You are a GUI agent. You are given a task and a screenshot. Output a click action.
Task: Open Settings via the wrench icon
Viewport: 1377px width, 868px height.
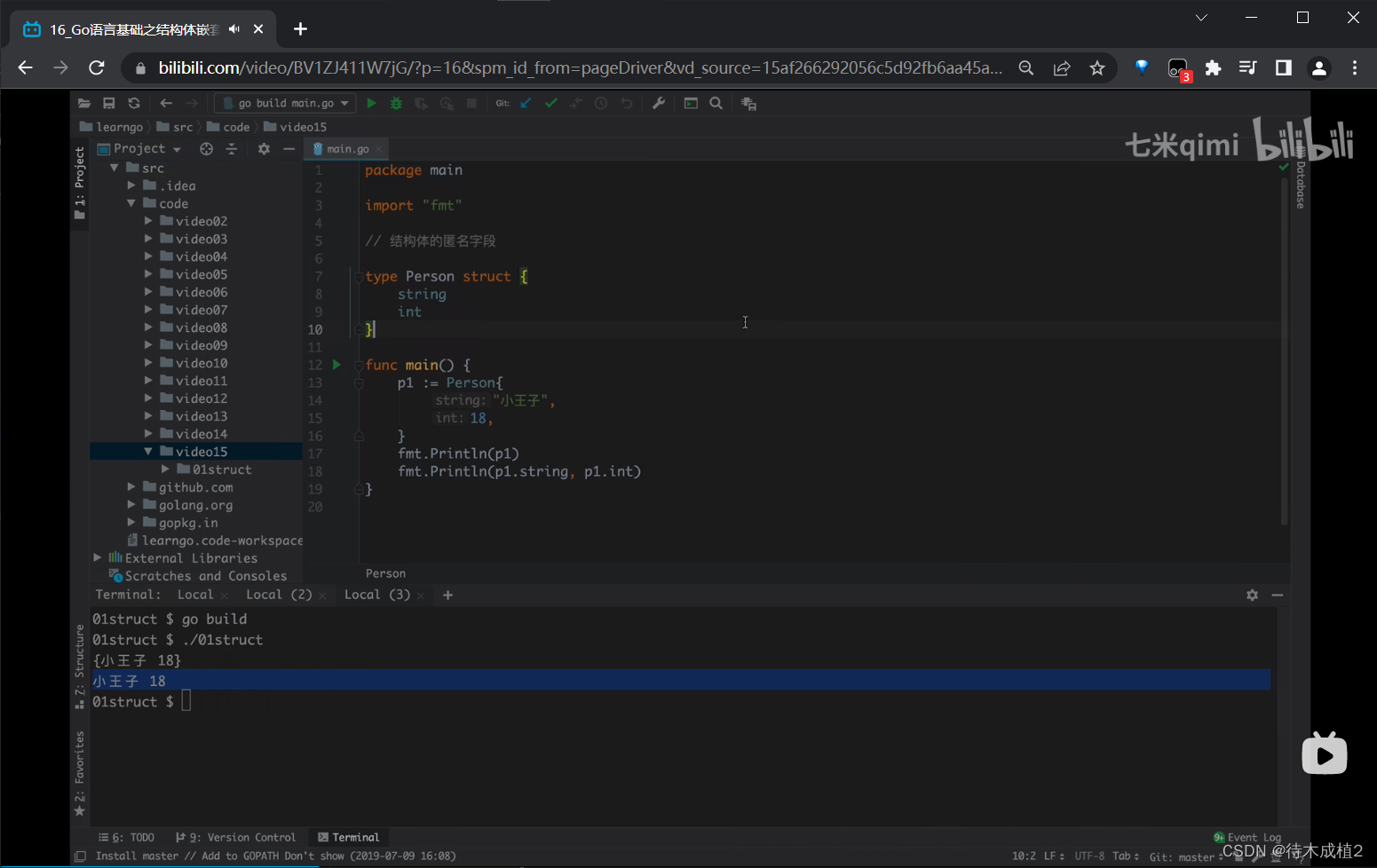point(659,104)
